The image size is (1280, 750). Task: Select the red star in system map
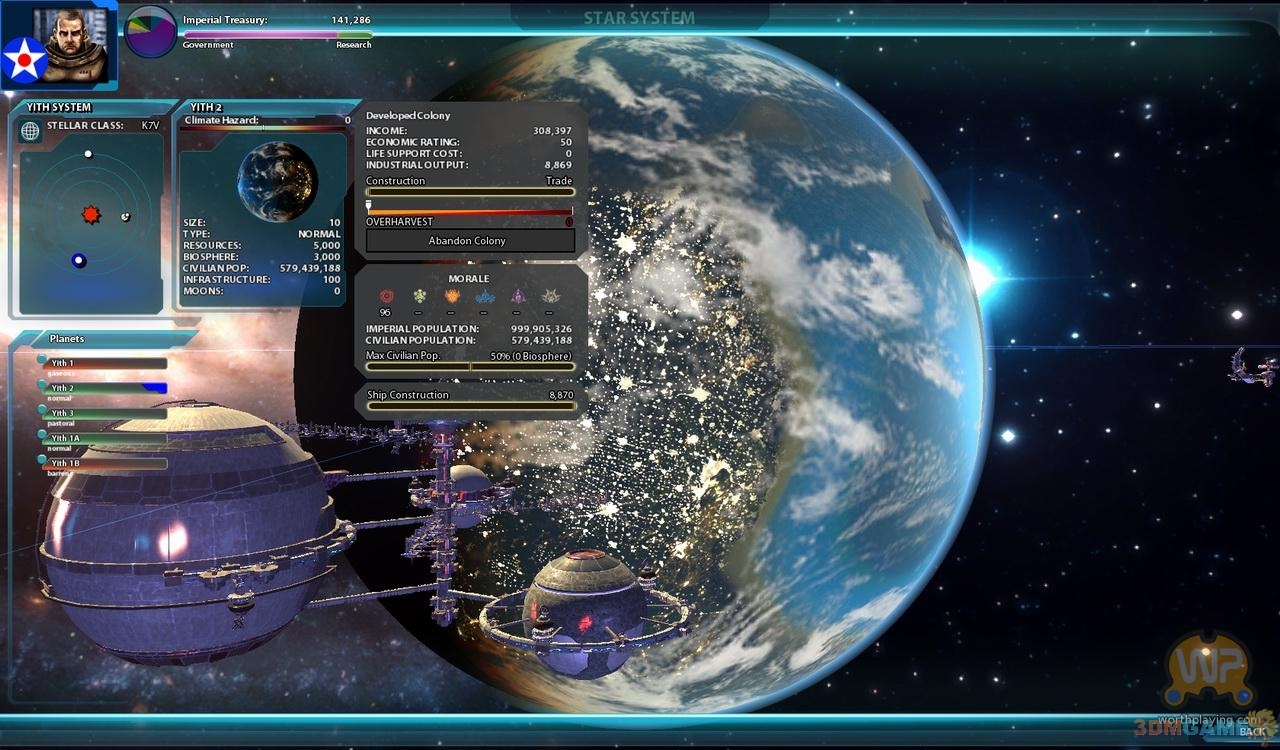(x=91, y=215)
